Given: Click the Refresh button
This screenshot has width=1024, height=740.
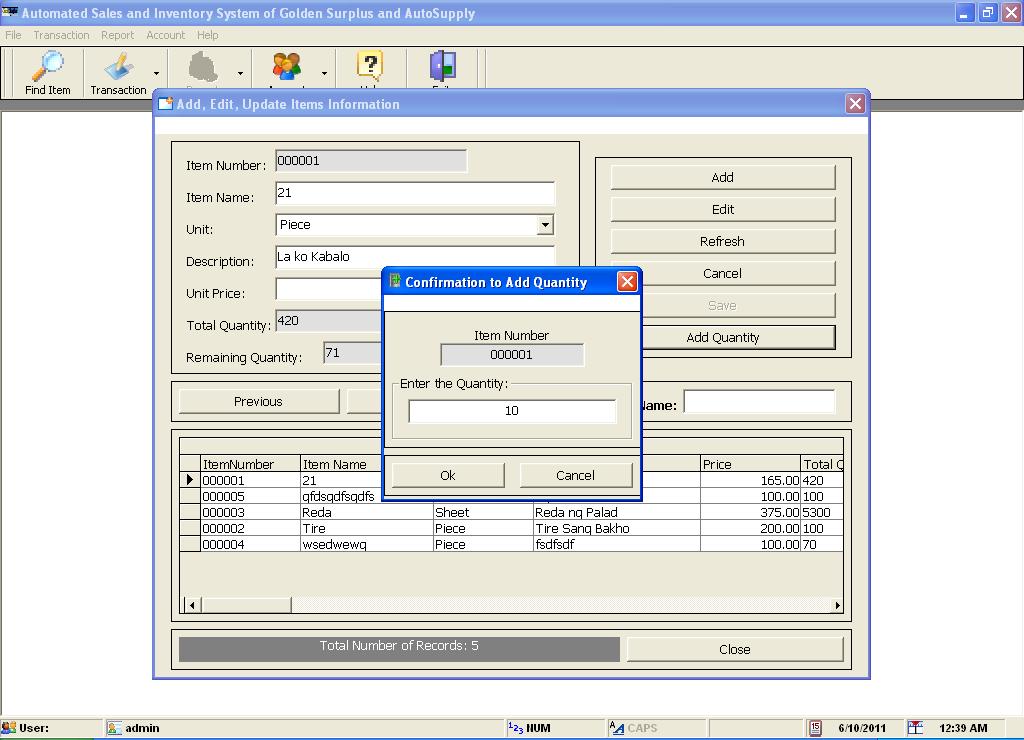Looking at the screenshot, I should (722, 241).
